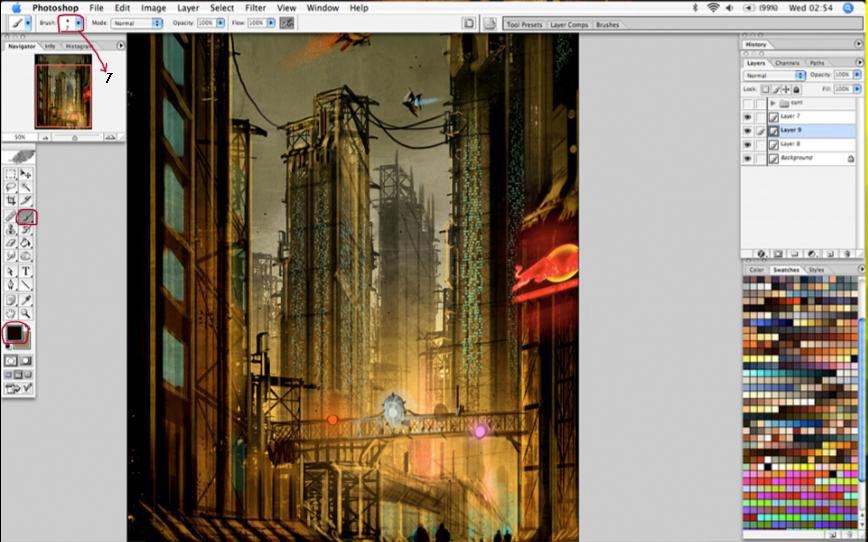Screen dimensions: 868x542
Task: Select Layer 8 in Layers panel
Action: point(812,144)
